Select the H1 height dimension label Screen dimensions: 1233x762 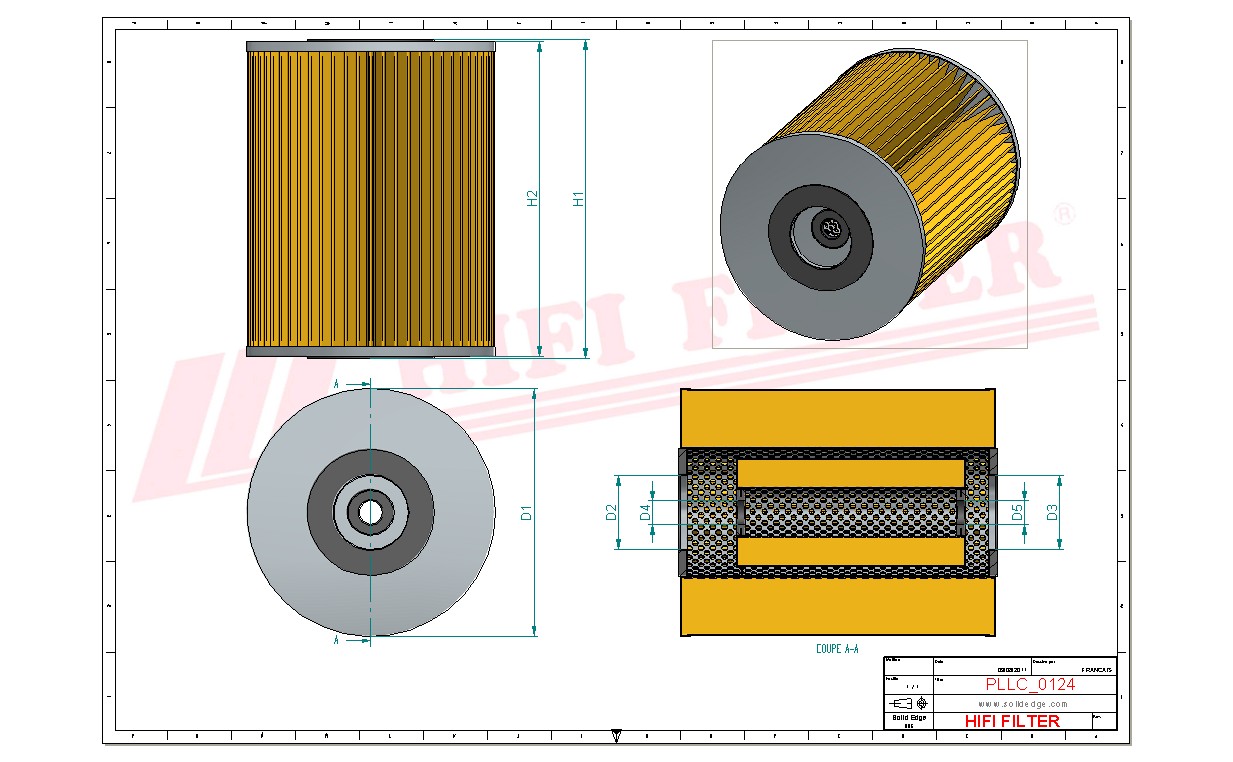point(577,199)
